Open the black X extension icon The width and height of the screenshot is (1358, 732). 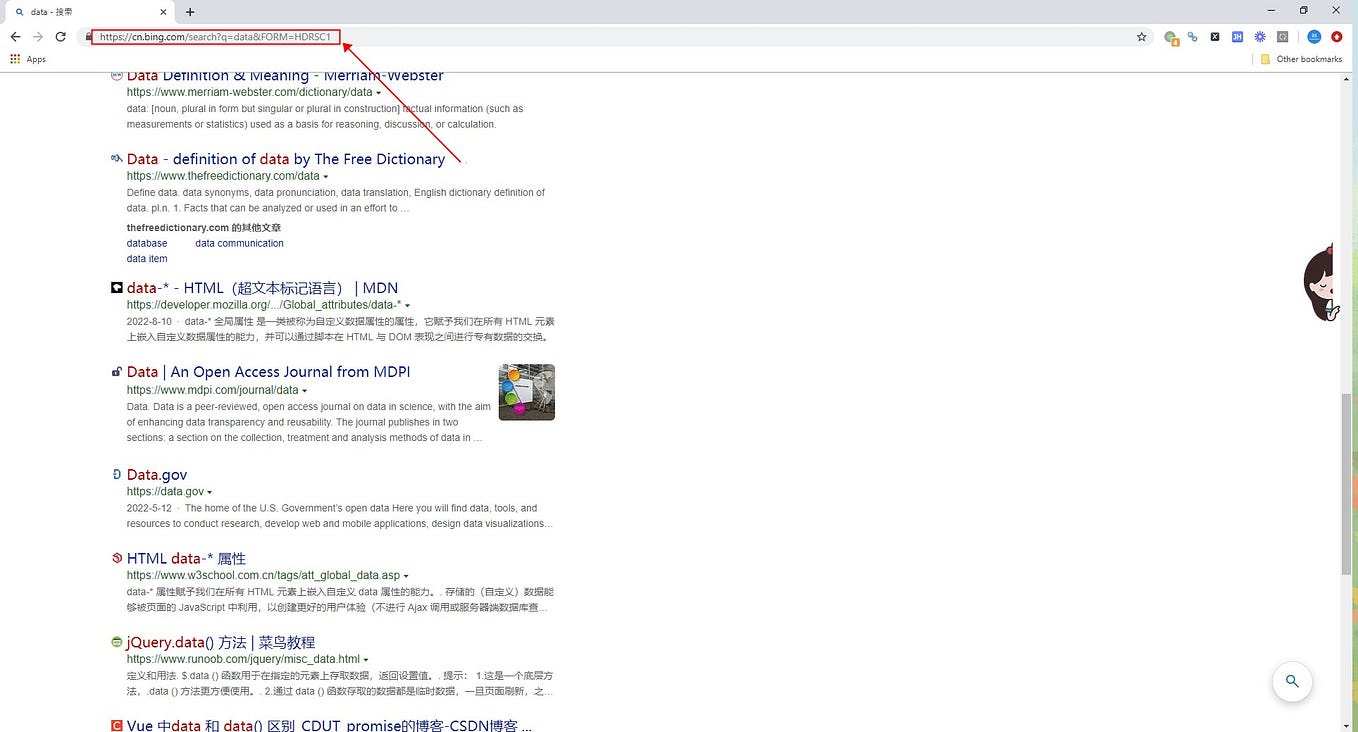(x=1215, y=36)
